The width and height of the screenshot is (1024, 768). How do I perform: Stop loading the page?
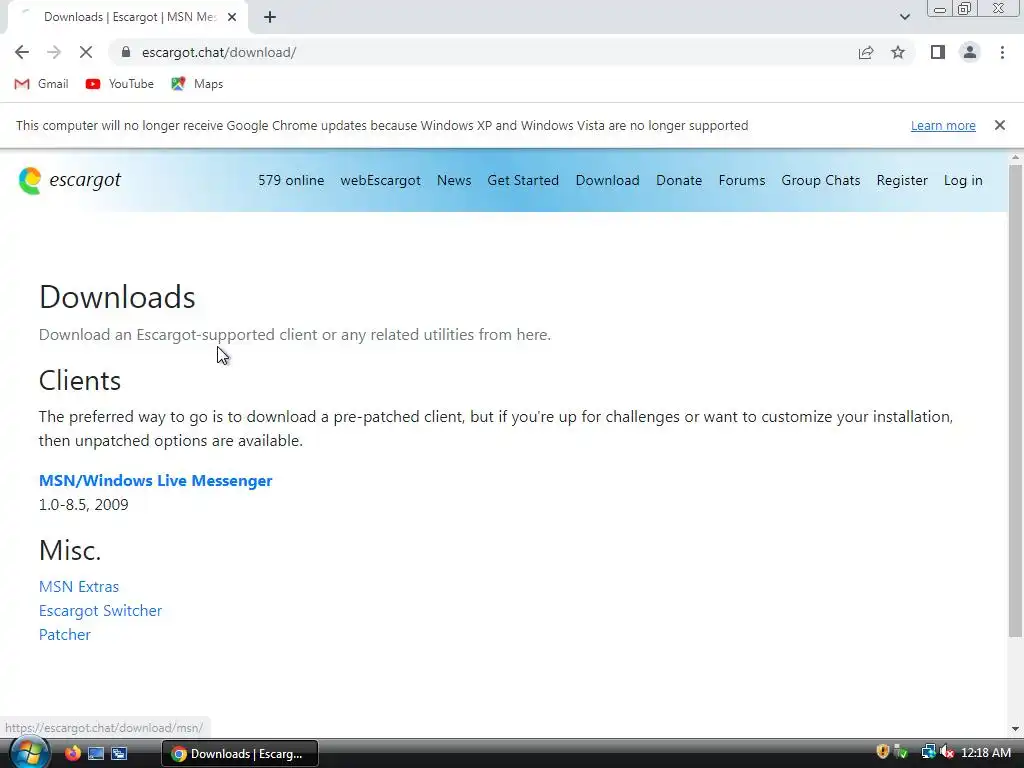click(86, 52)
